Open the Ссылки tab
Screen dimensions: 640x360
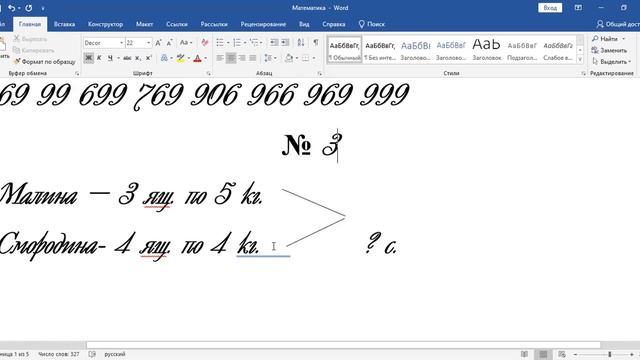pos(177,24)
